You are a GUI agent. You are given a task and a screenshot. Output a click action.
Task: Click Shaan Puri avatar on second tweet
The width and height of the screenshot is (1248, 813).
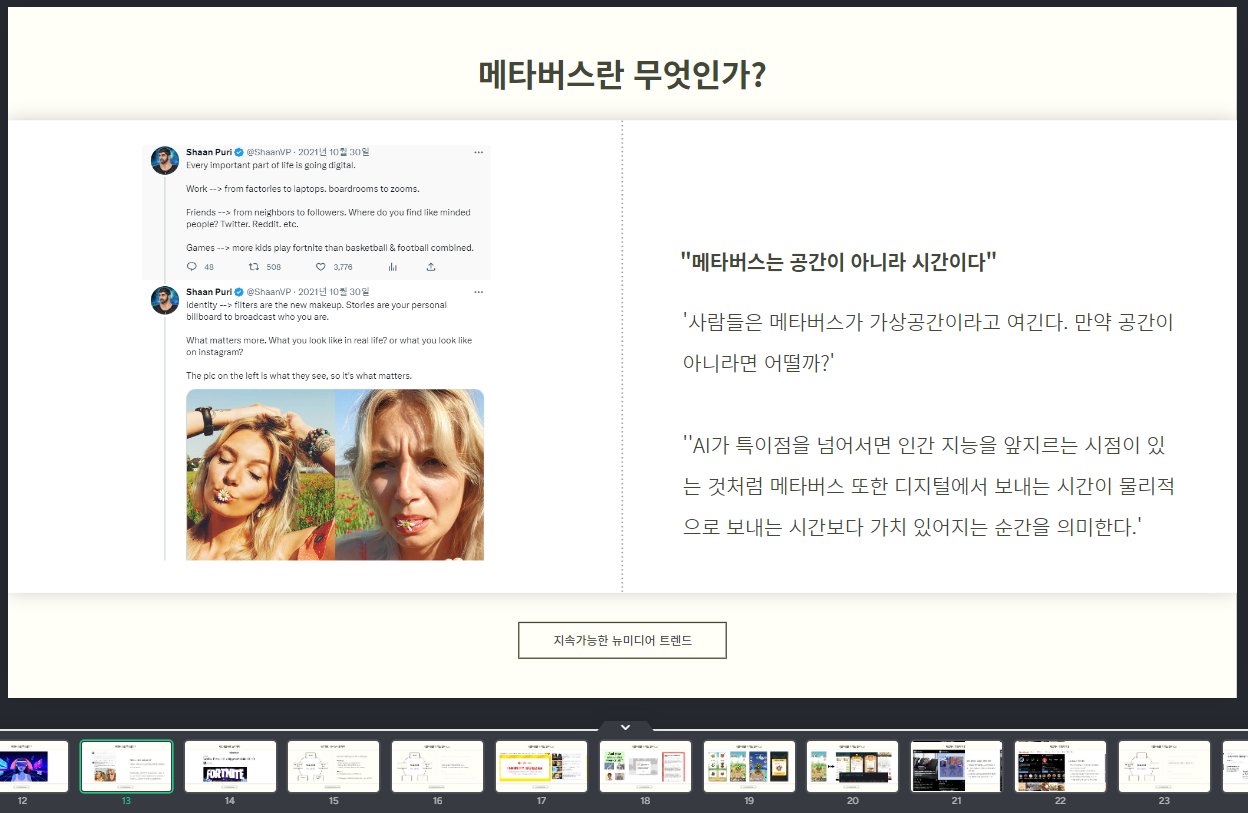pyautogui.click(x=165, y=300)
